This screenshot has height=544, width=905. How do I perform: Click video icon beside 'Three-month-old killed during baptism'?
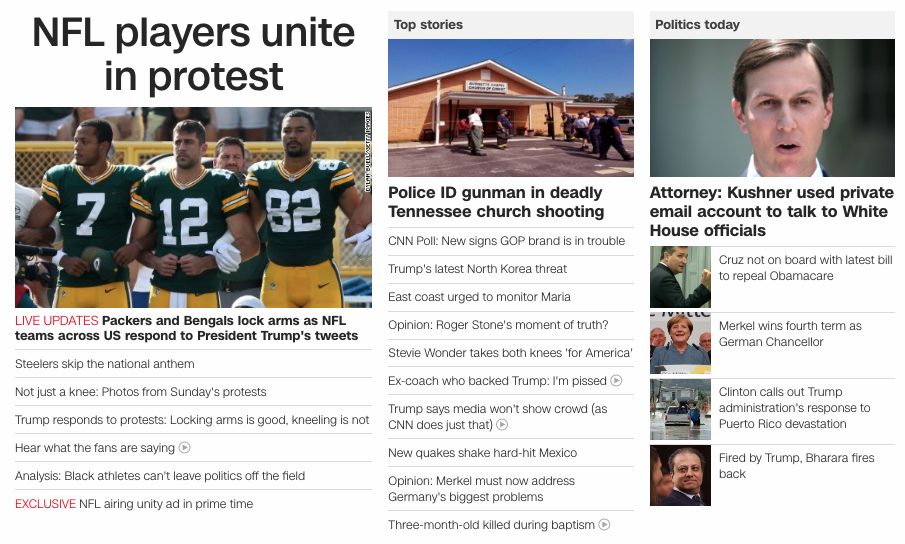(x=604, y=525)
